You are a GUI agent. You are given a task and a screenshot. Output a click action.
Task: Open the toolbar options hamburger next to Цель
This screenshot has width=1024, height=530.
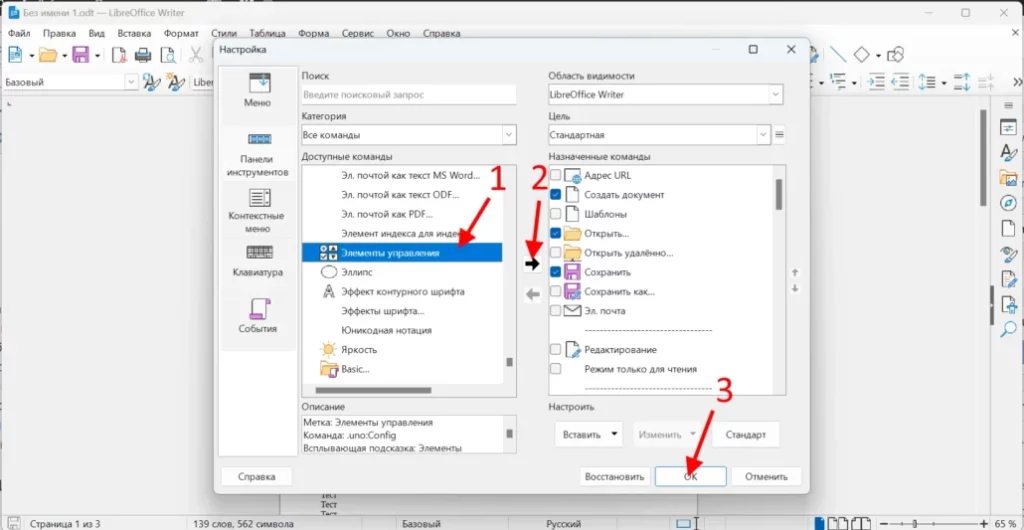tap(779, 135)
